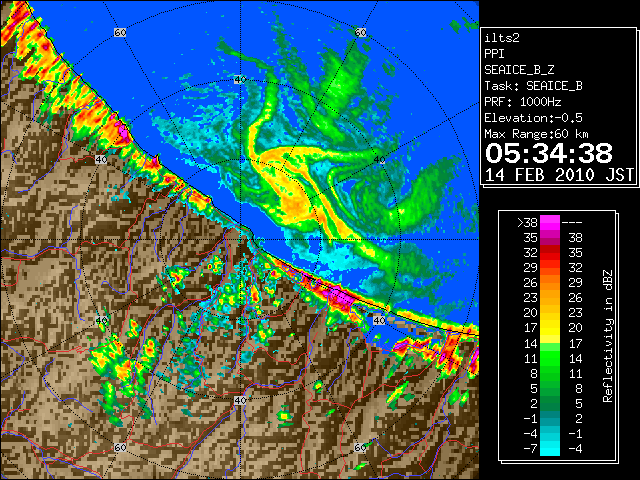Select the 'Elevation:-0.5' line
This screenshot has width=640, height=480.
tap(533, 118)
